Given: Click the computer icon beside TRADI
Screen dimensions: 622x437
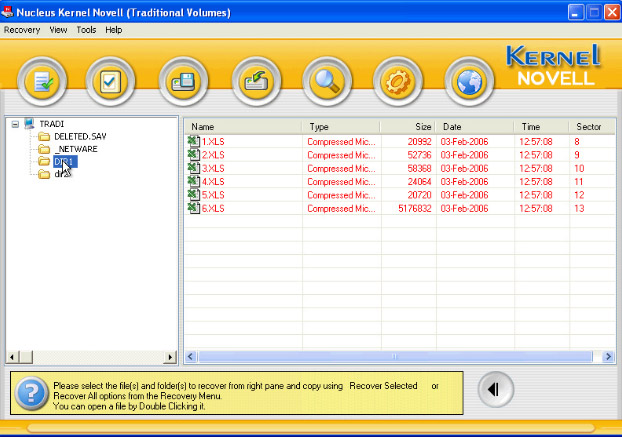Looking at the screenshot, I should tap(29, 124).
